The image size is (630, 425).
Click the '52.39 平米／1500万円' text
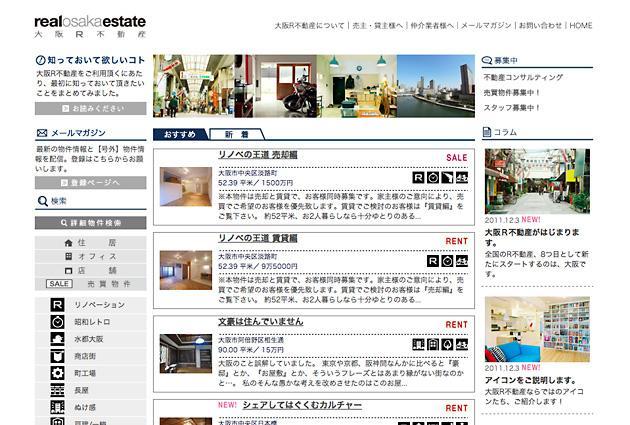tap(256, 183)
